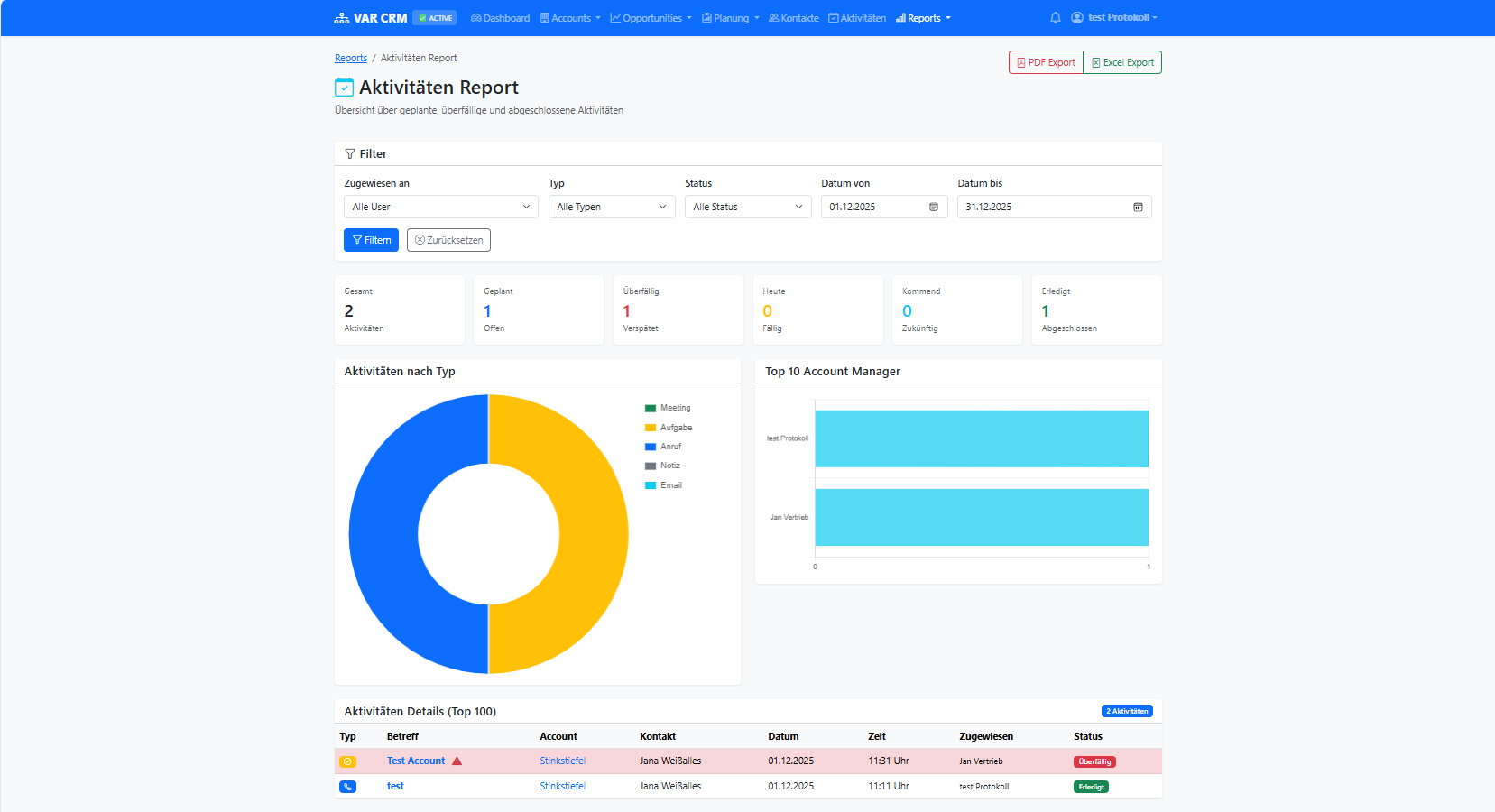Click the yellow task type icon
This screenshot has height=812, width=1495.
point(347,761)
